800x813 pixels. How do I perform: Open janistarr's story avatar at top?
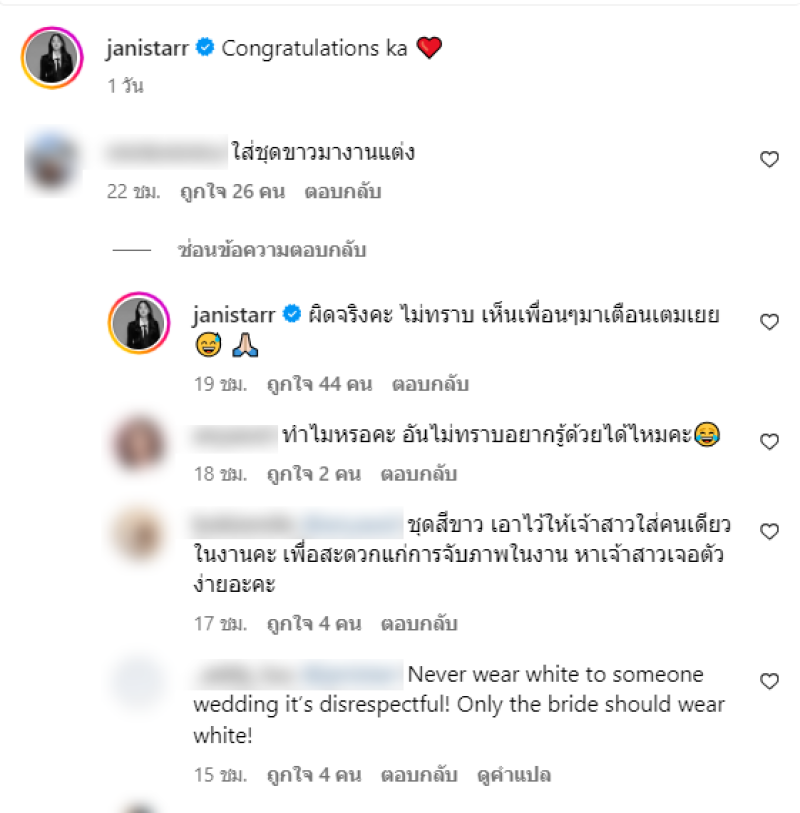click(x=52, y=58)
